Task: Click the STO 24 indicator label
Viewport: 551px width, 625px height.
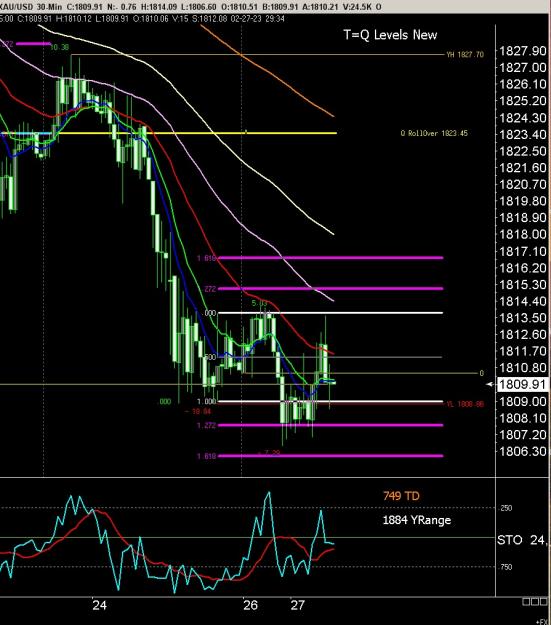Action: coord(522,540)
